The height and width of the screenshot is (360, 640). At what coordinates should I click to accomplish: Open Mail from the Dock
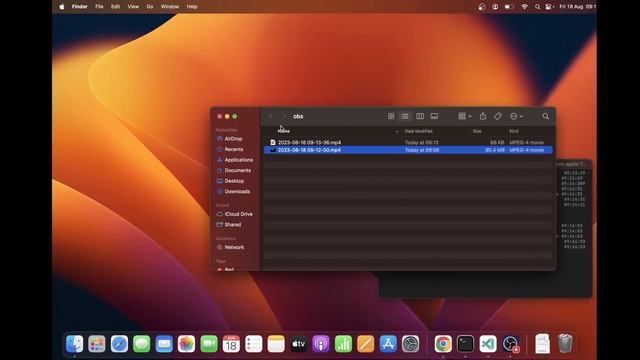[x=164, y=344]
